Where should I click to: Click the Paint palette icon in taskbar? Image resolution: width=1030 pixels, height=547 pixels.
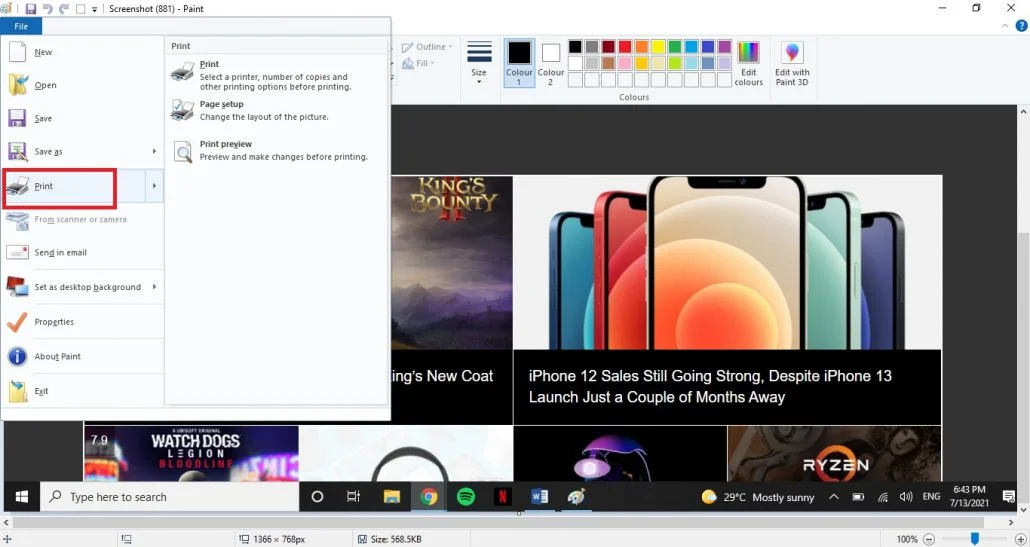[x=576, y=496]
